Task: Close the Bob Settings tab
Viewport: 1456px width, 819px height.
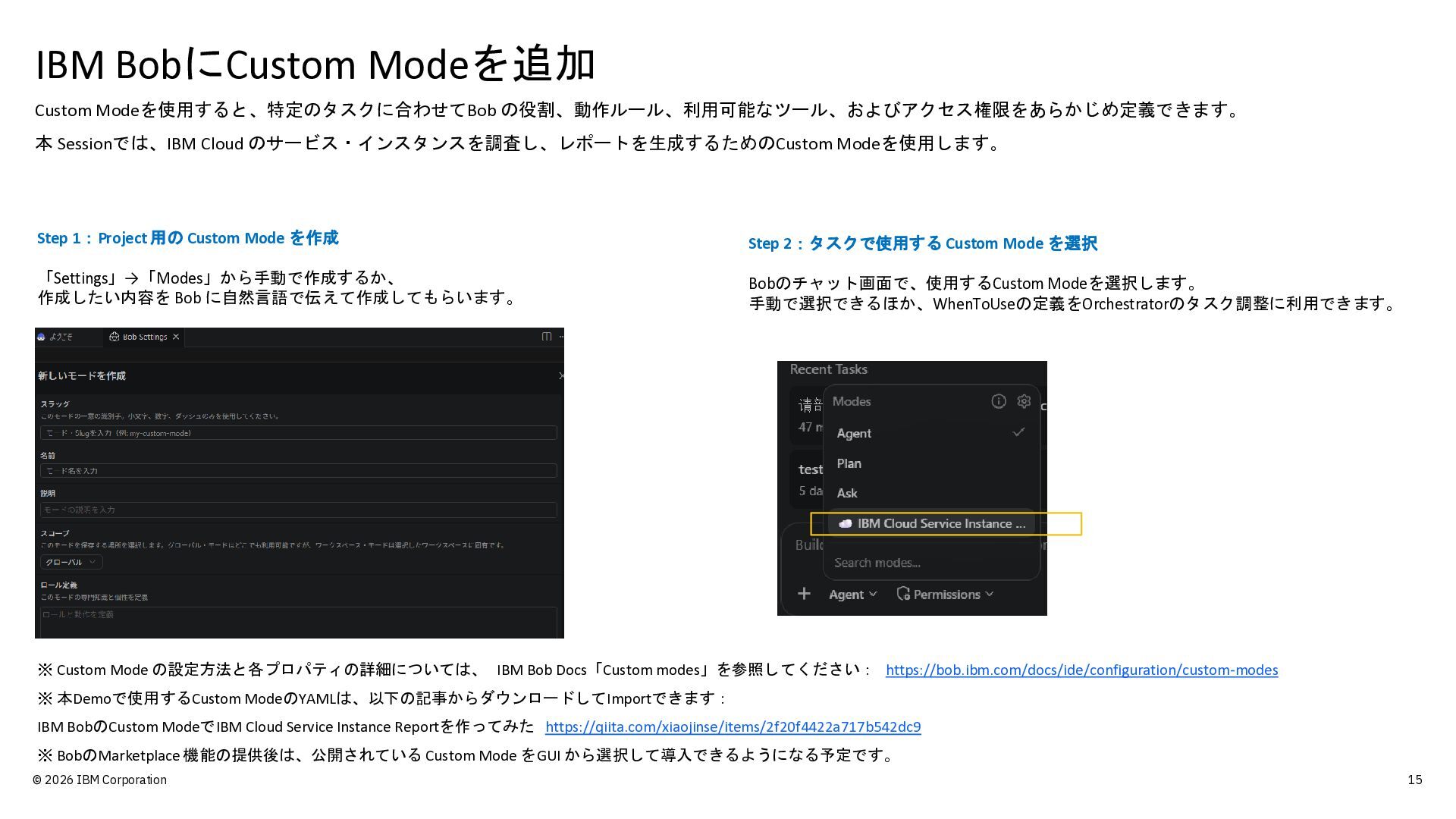Action: coord(176,337)
